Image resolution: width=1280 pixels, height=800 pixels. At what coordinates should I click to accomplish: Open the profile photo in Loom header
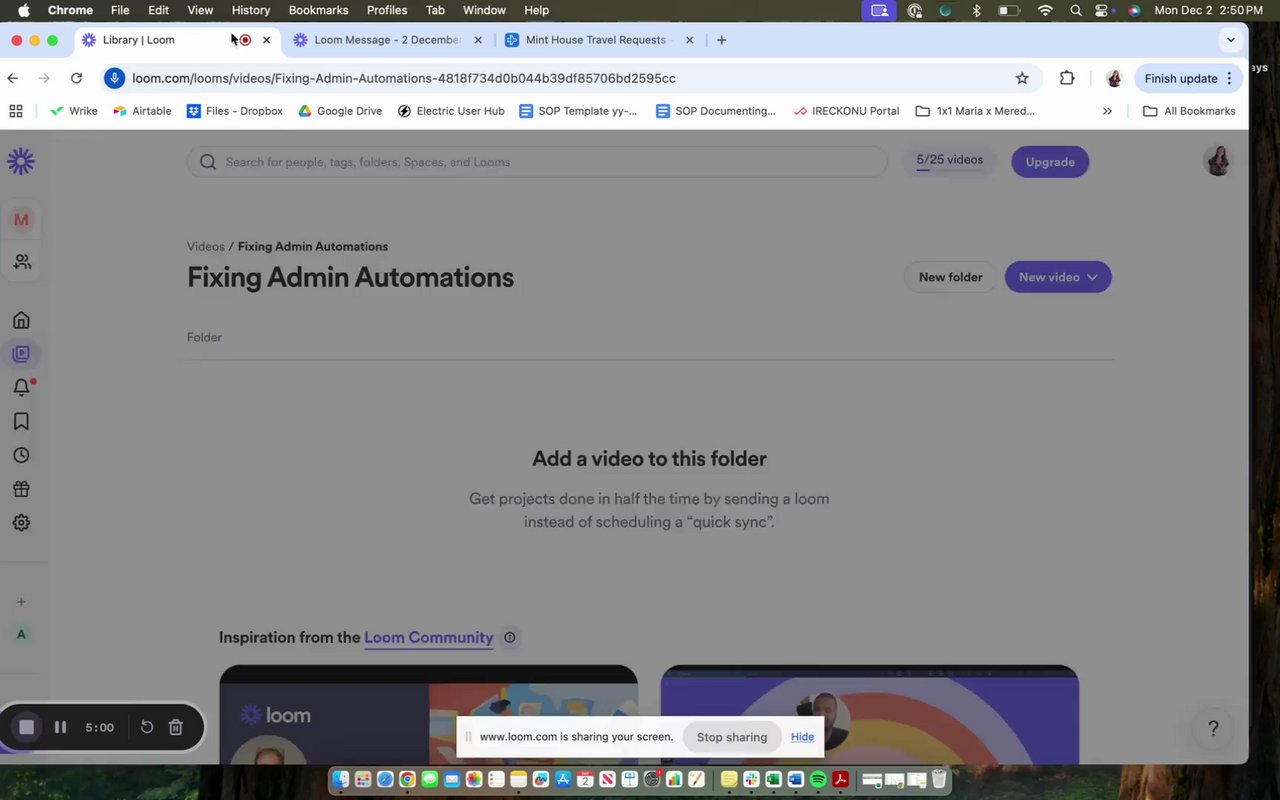coord(1217,161)
